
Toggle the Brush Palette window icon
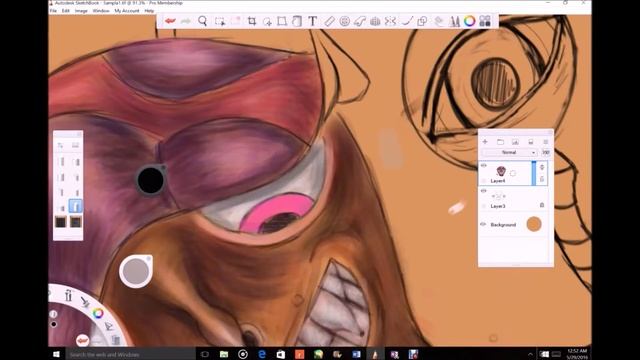(x=454, y=21)
